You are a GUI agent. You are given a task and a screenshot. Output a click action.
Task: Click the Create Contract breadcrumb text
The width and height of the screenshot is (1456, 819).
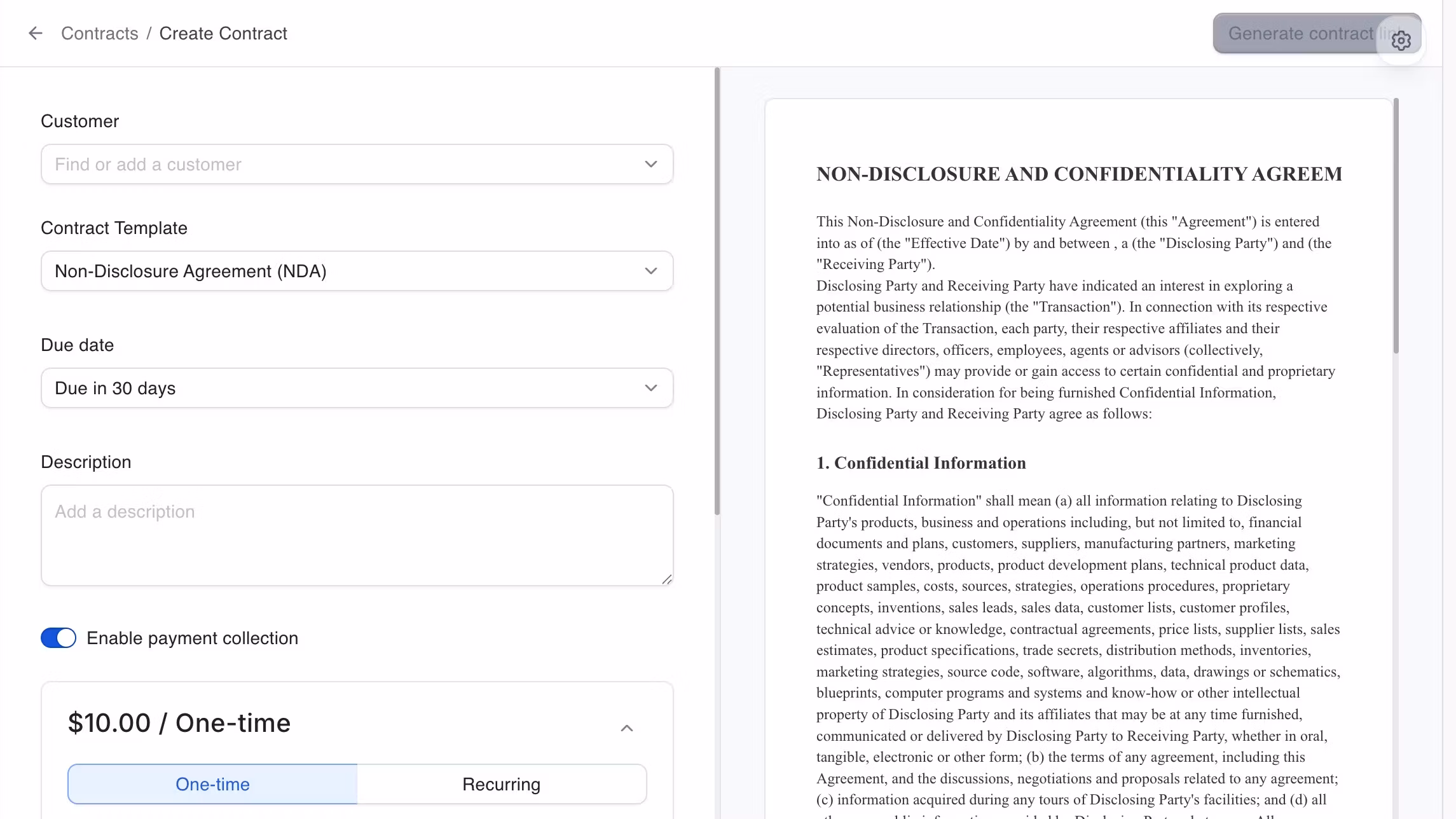223,33
